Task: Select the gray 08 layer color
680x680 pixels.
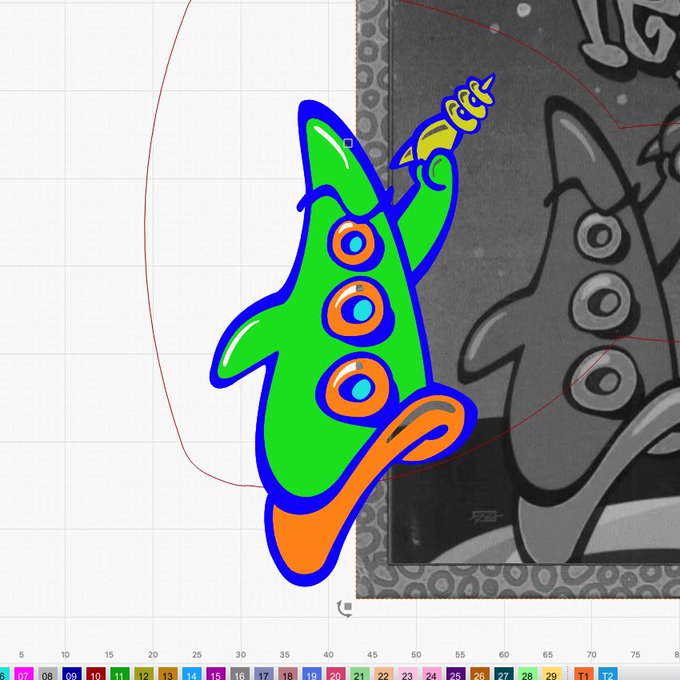Action: pyautogui.click(x=48, y=674)
